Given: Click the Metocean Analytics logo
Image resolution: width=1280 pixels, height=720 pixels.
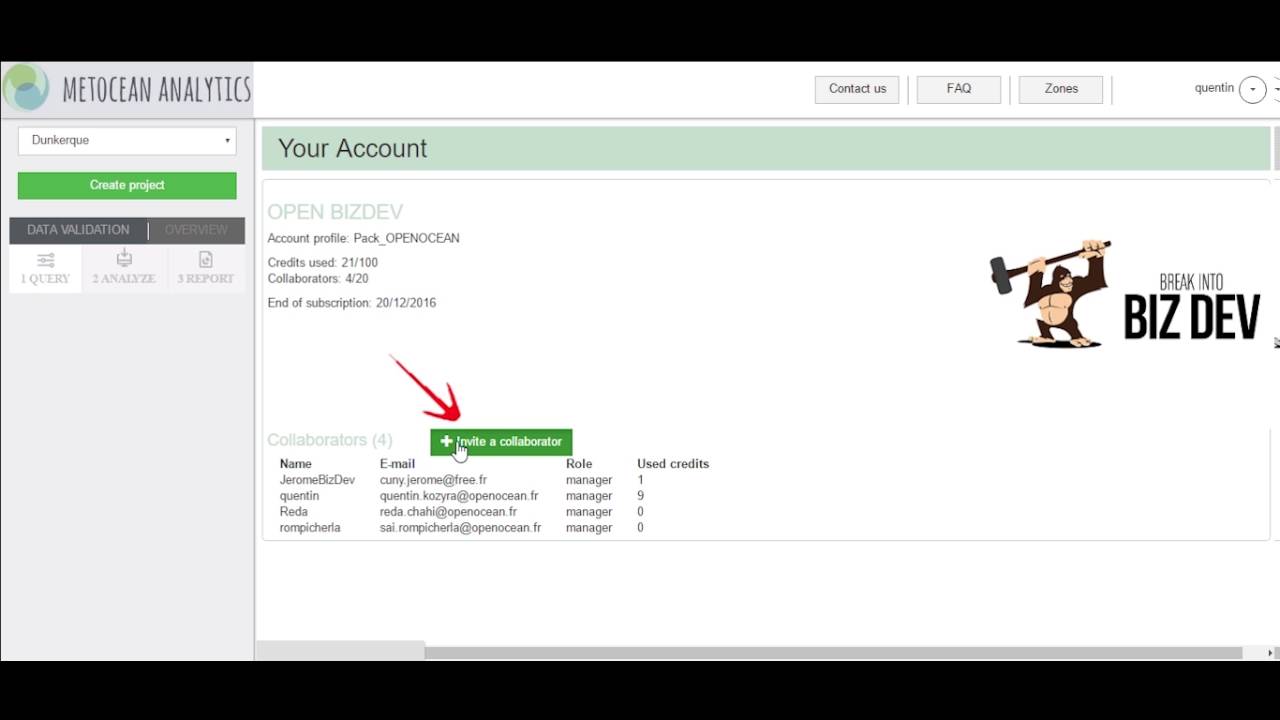Looking at the screenshot, I should point(127,89).
